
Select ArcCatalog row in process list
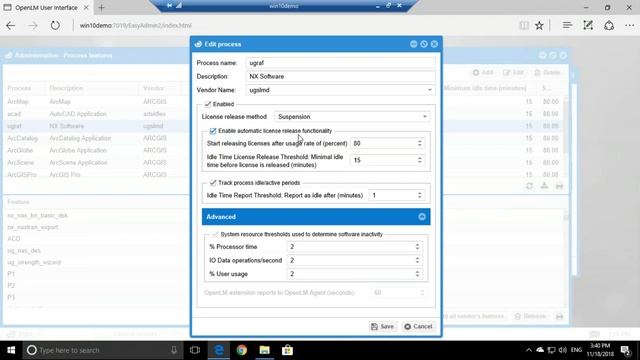click(x=97, y=138)
